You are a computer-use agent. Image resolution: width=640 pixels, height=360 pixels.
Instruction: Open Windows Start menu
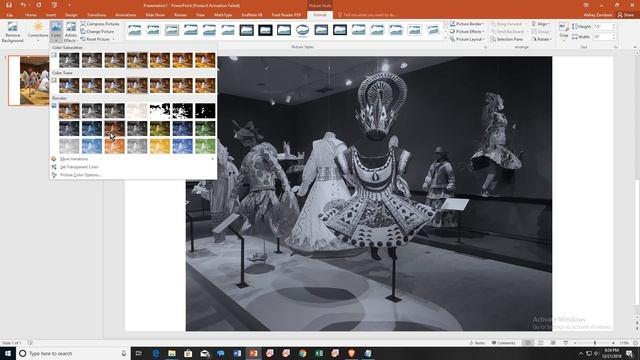pos(8,353)
